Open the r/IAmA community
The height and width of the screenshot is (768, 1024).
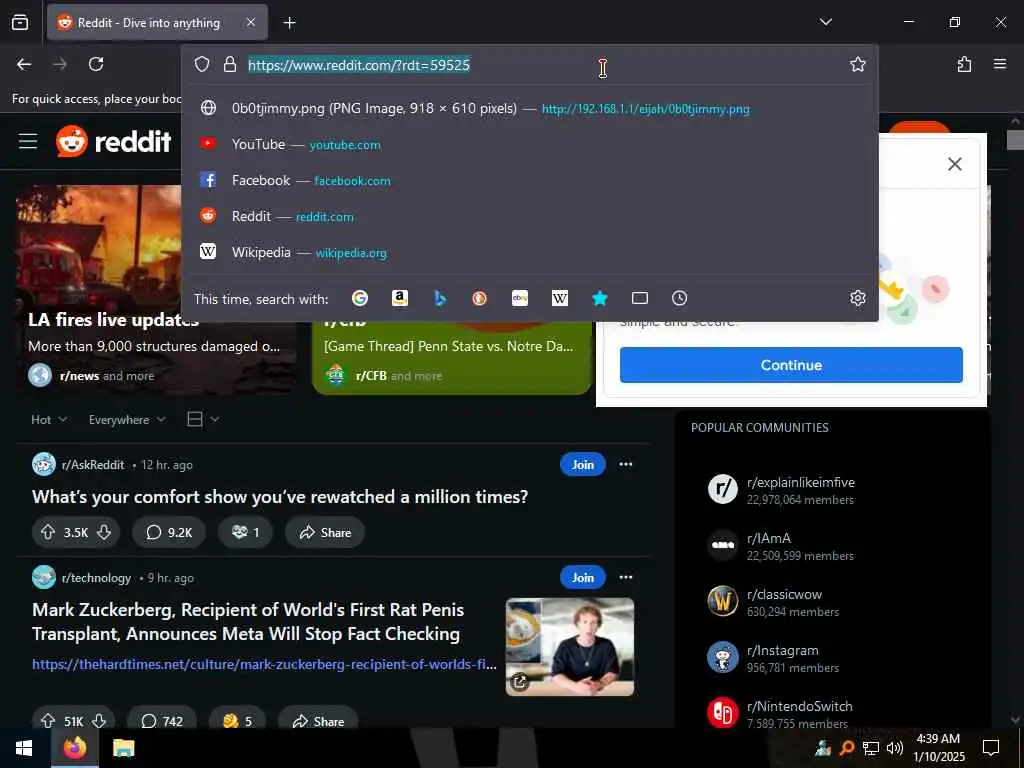769,539
